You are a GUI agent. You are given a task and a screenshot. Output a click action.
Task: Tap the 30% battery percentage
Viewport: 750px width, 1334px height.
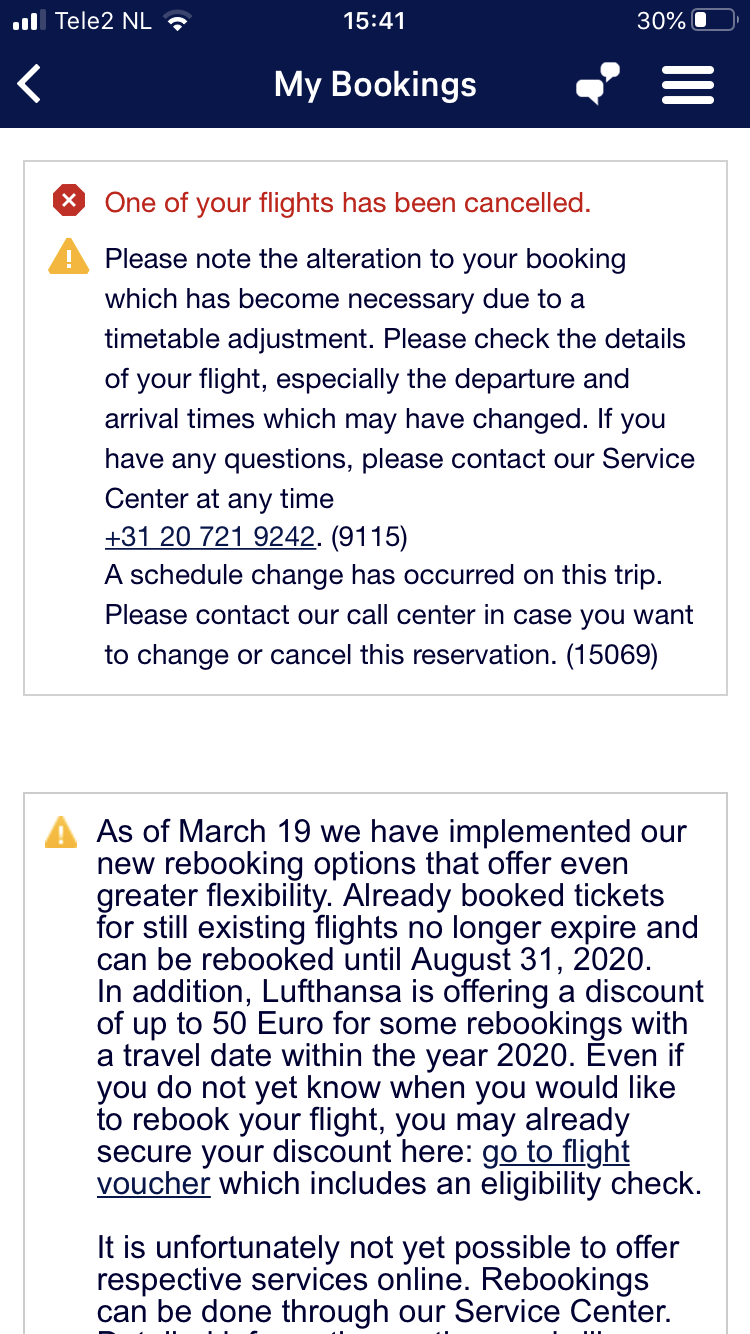[661, 21]
